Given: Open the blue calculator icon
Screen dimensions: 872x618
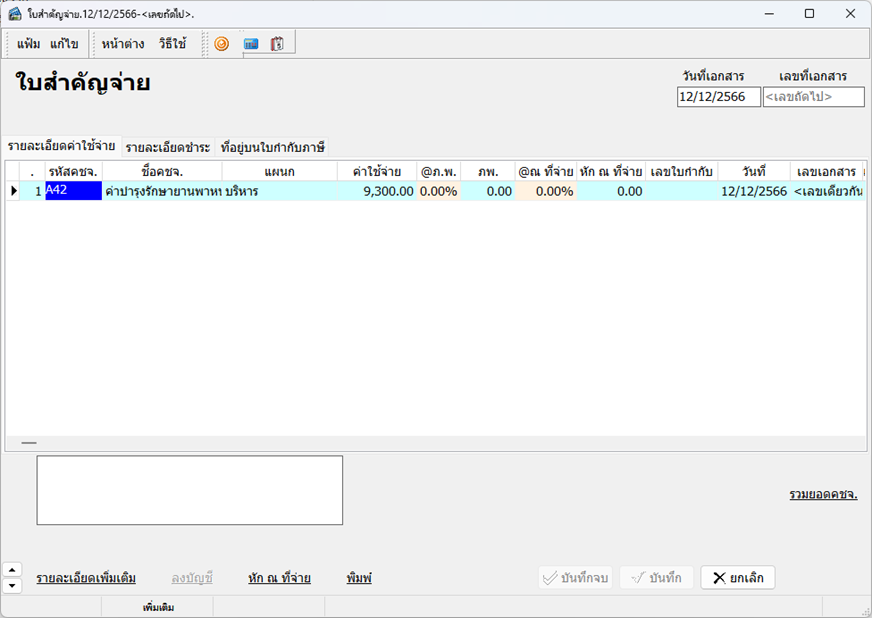Looking at the screenshot, I should point(251,44).
